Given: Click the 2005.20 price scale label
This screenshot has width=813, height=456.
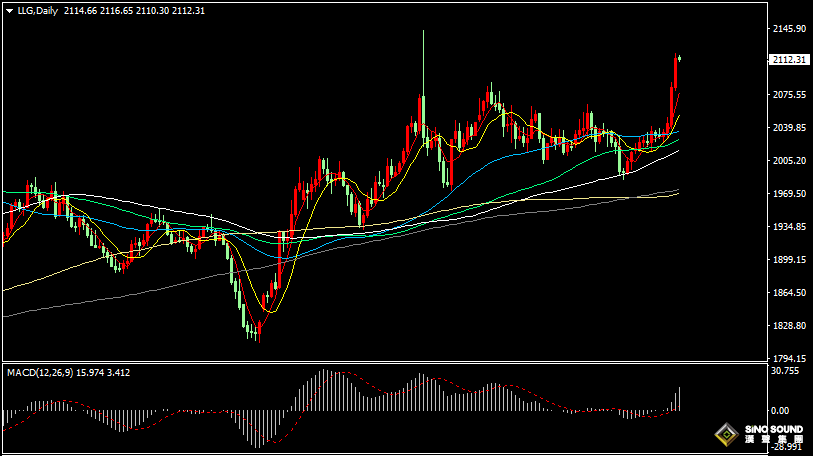Looking at the screenshot, I should [x=788, y=161].
